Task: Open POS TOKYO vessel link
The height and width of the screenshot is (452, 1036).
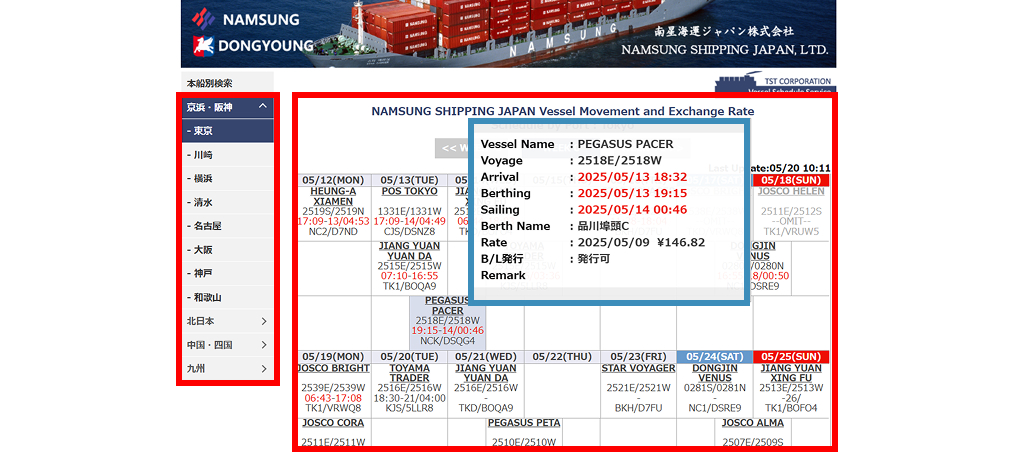Action: [x=410, y=191]
